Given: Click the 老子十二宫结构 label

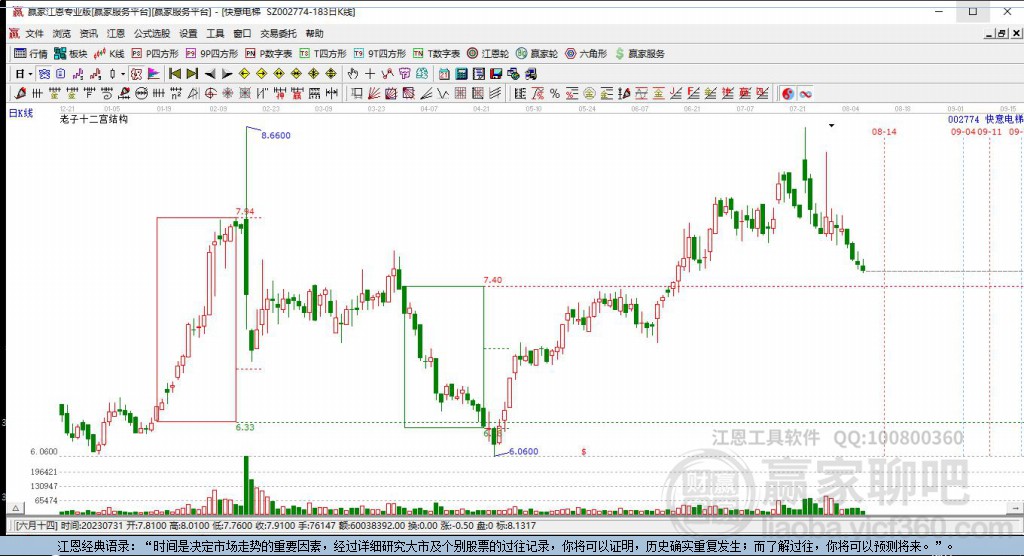Looking at the screenshot, I should [93, 119].
